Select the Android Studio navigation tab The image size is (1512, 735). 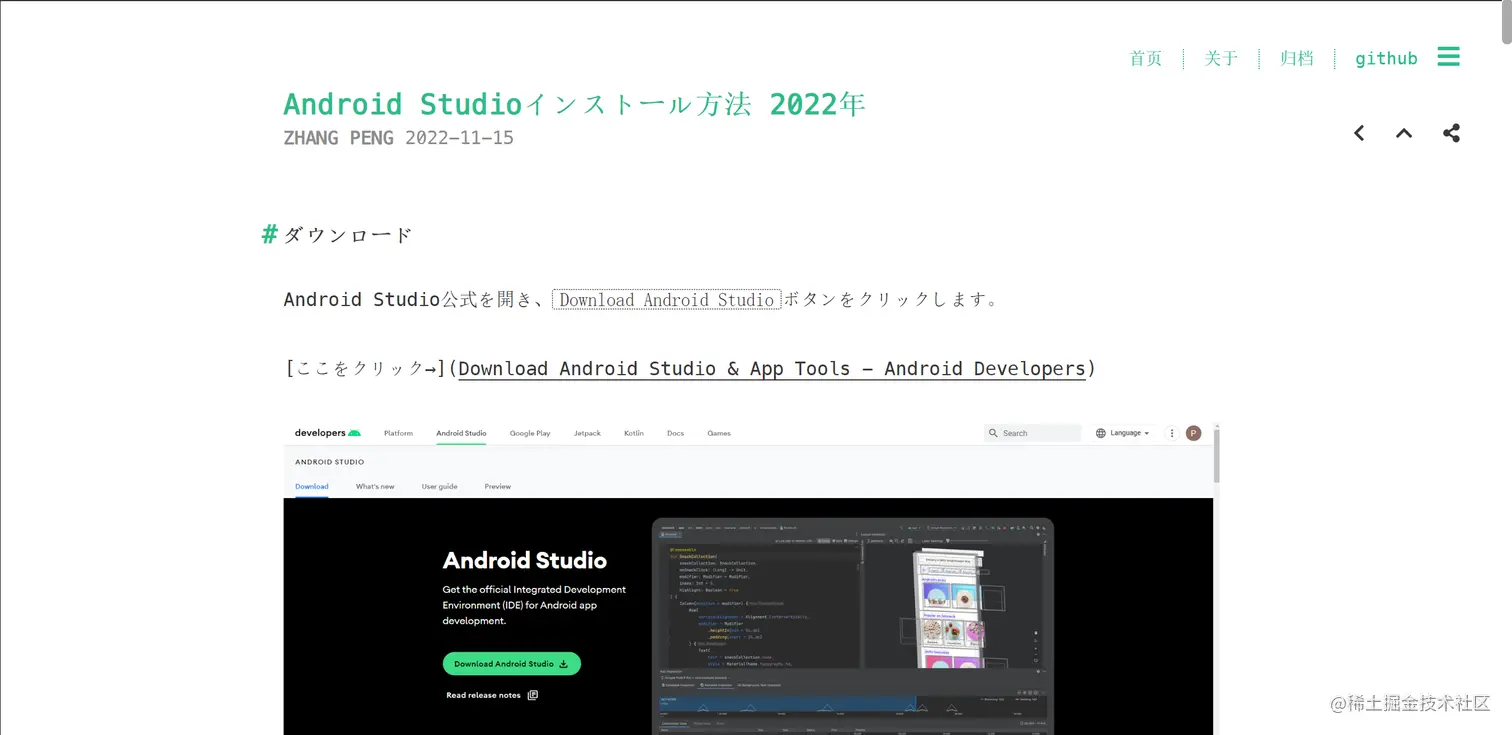461,432
